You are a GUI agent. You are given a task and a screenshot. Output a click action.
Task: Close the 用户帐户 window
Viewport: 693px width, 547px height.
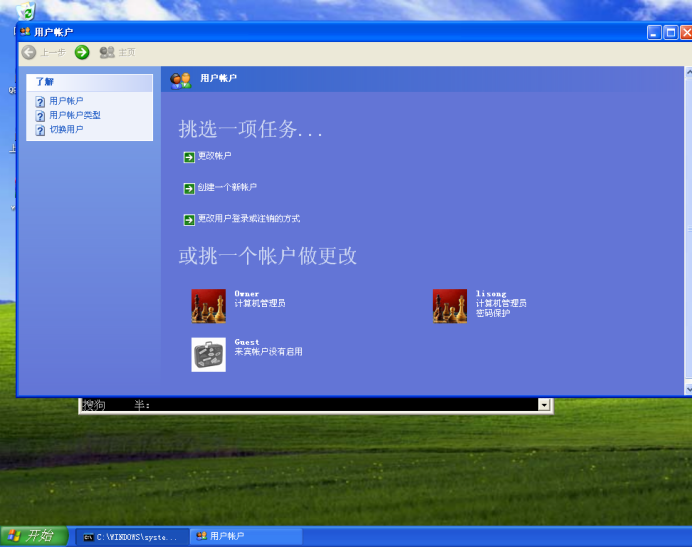(x=686, y=33)
